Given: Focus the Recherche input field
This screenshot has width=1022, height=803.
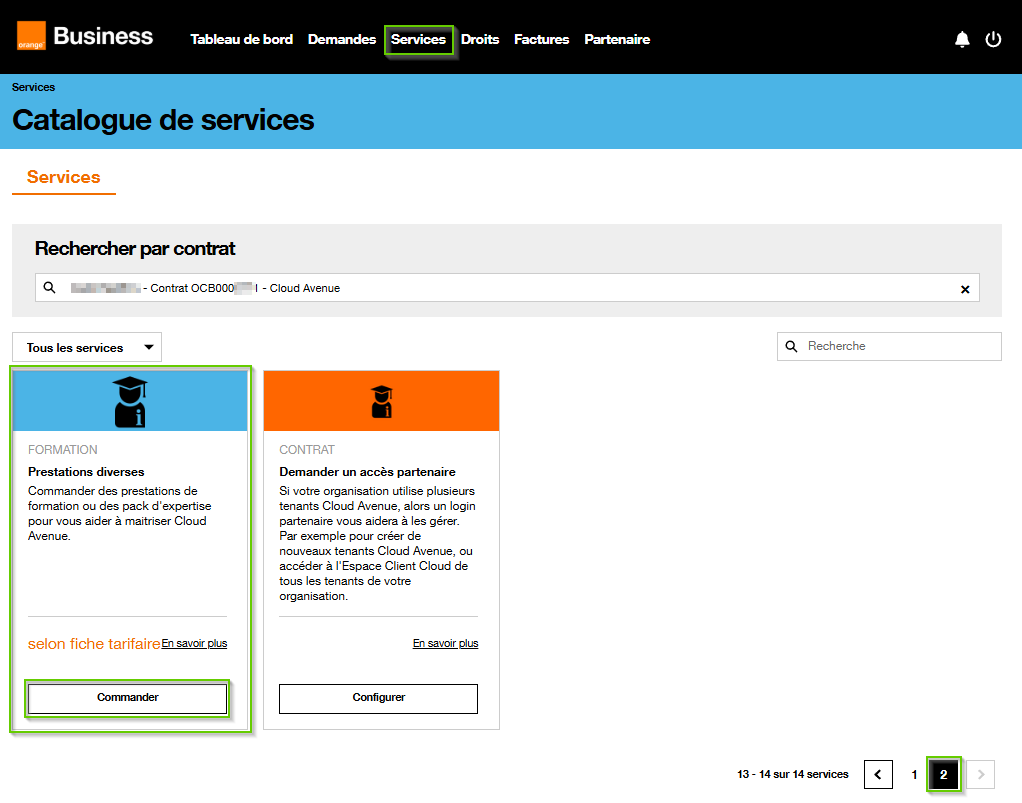Looking at the screenshot, I should (889, 346).
